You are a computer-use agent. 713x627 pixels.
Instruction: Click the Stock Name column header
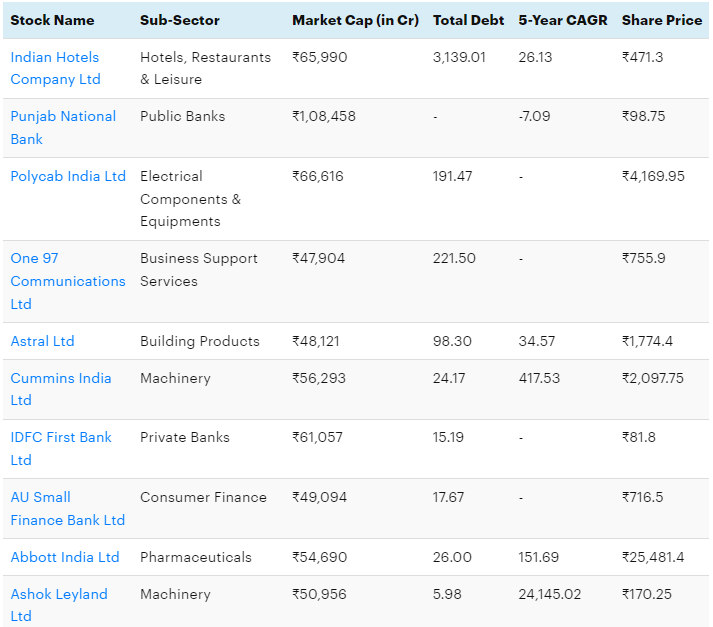point(52,20)
